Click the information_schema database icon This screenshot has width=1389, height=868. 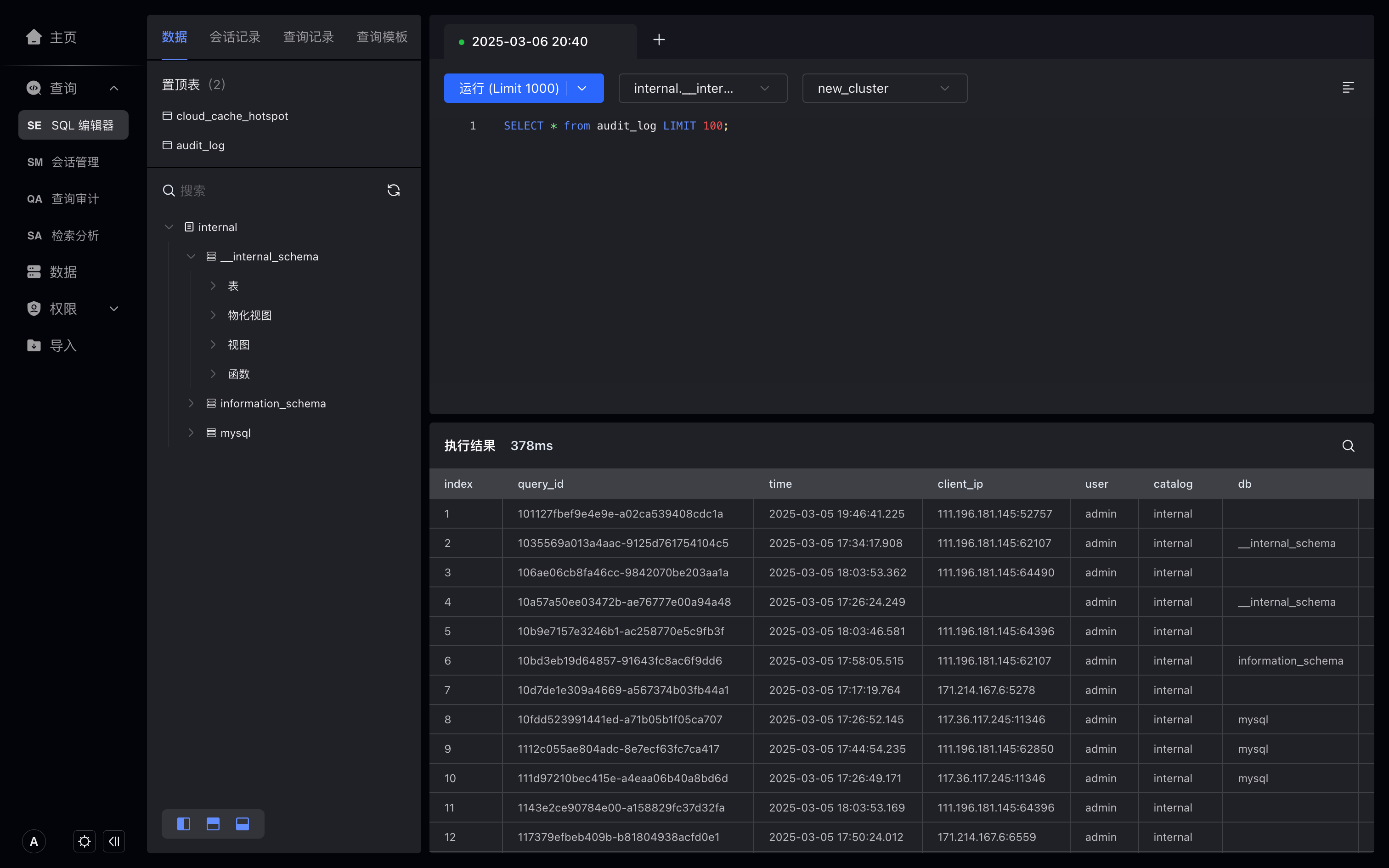coord(211,404)
